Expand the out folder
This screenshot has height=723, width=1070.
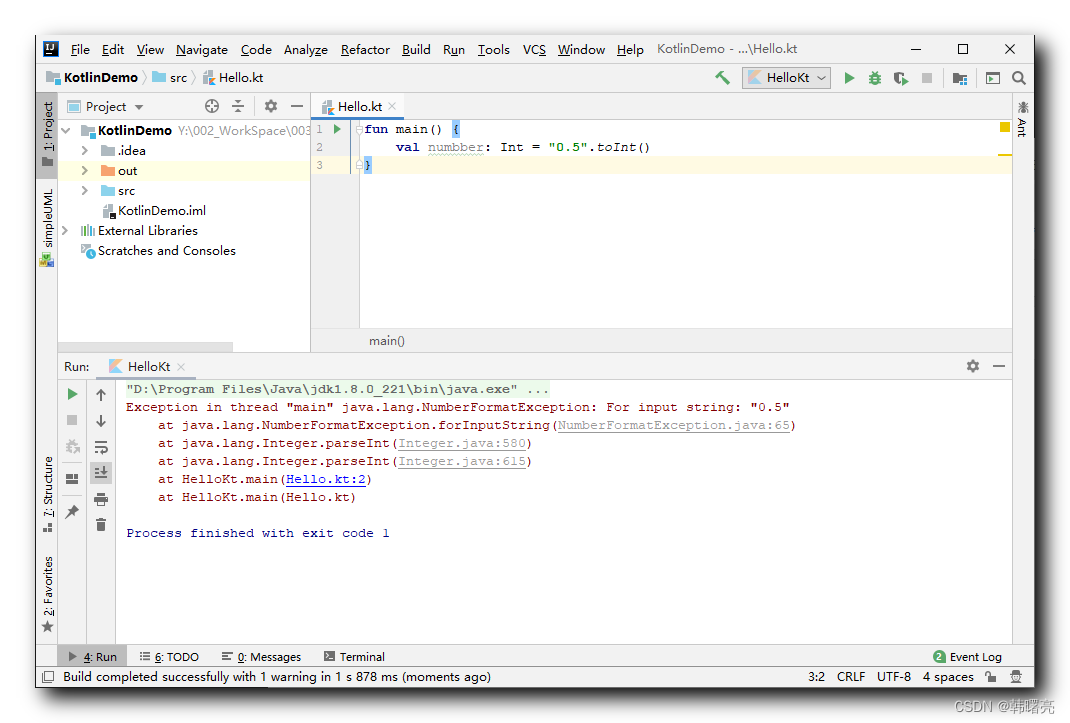85,171
